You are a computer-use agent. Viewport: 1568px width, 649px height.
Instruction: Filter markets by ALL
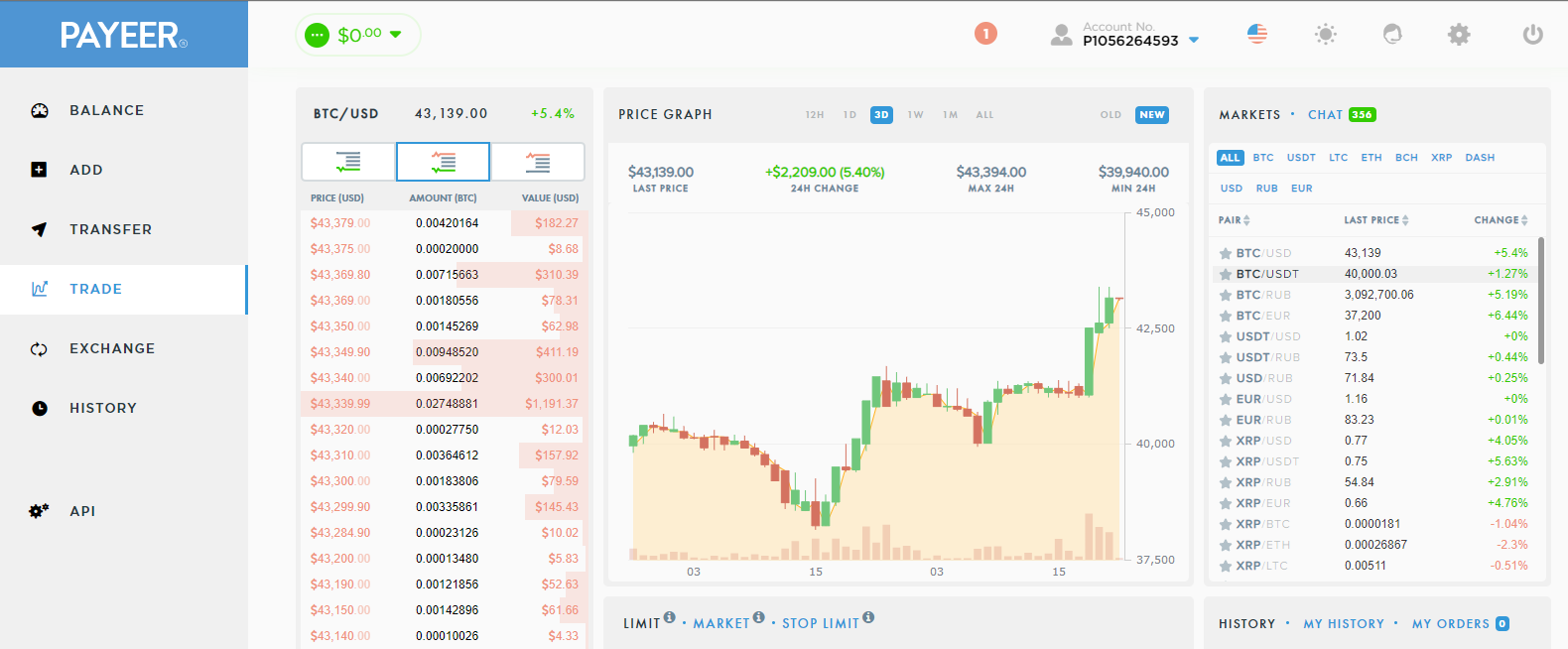click(x=1230, y=158)
